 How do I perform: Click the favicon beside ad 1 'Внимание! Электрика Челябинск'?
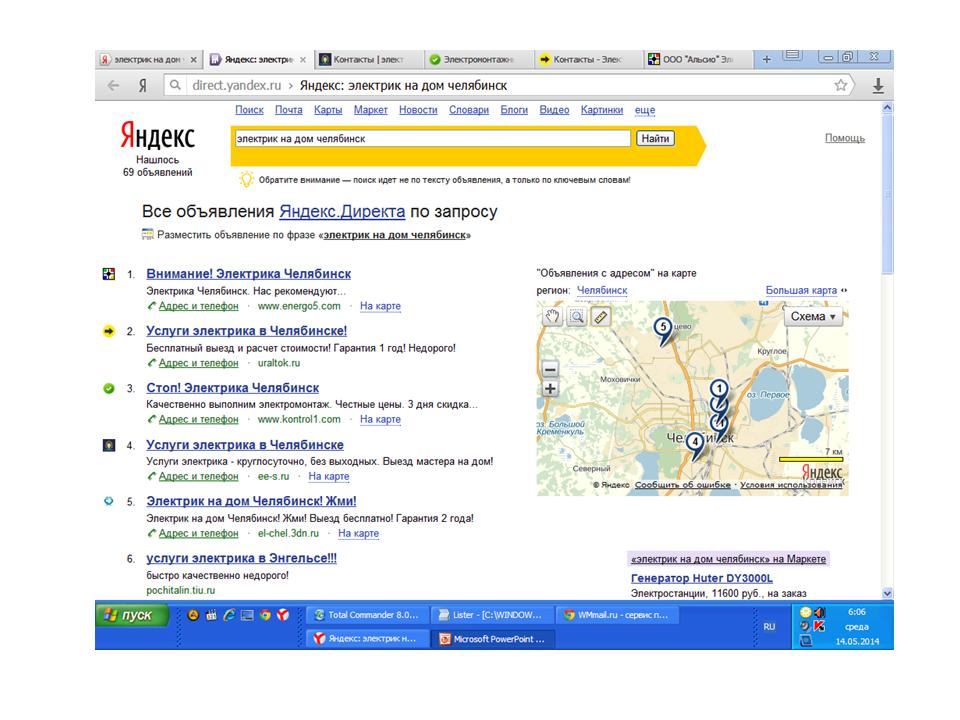pos(108,274)
